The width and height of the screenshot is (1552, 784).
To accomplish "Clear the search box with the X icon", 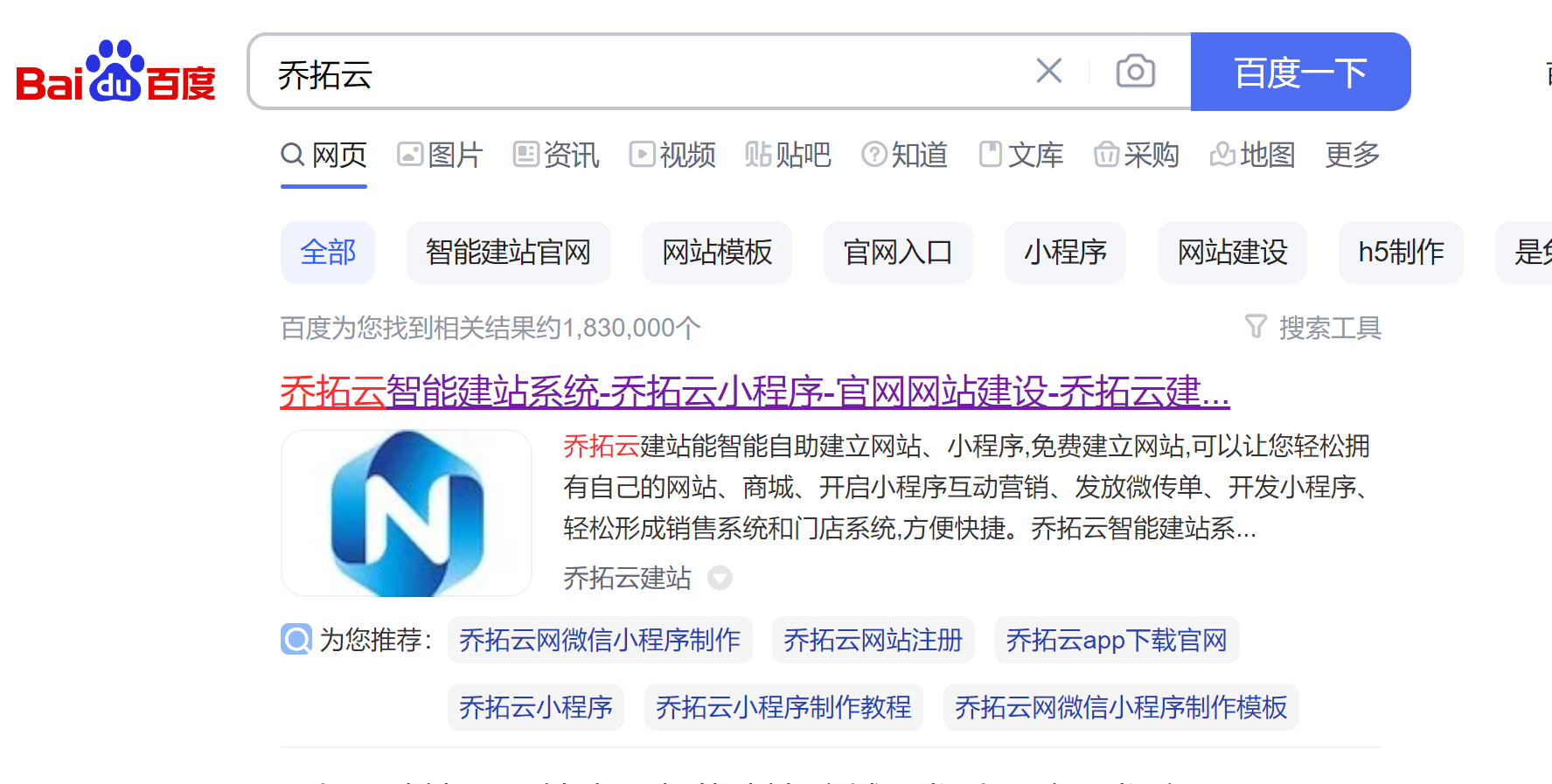I will pos(1049,71).
